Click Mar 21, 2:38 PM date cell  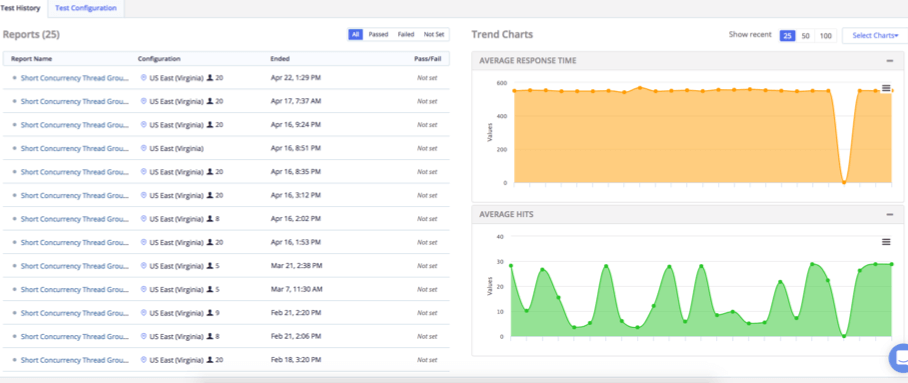(x=296, y=266)
